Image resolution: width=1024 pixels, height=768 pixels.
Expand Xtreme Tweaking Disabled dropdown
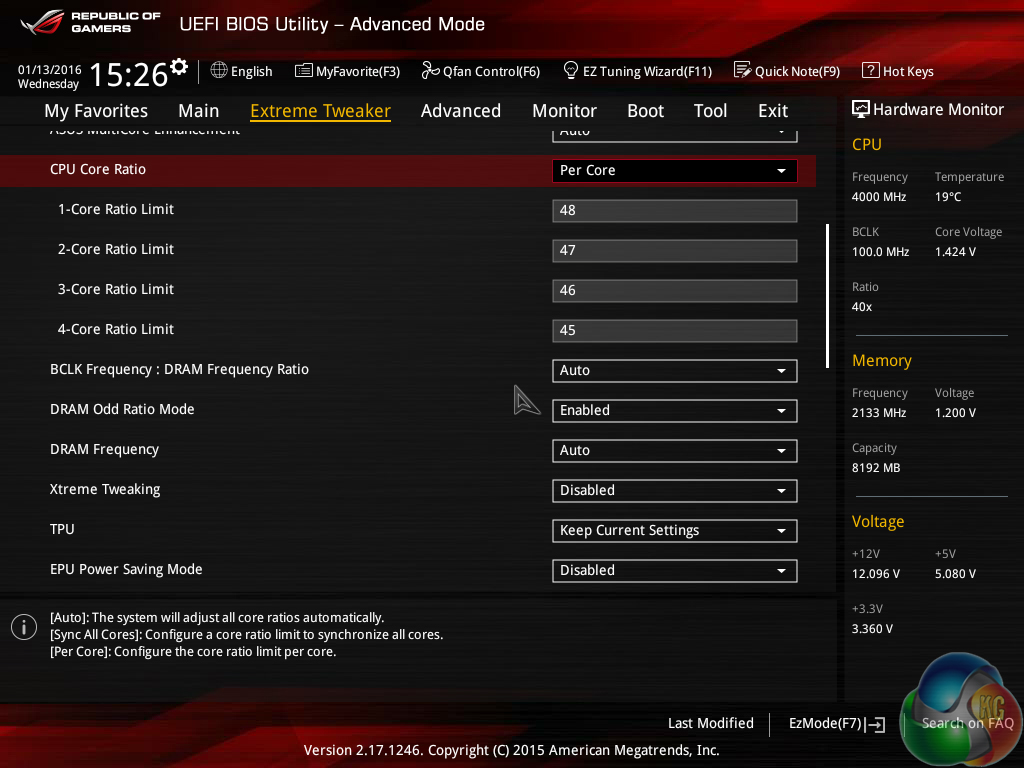[675, 490]
